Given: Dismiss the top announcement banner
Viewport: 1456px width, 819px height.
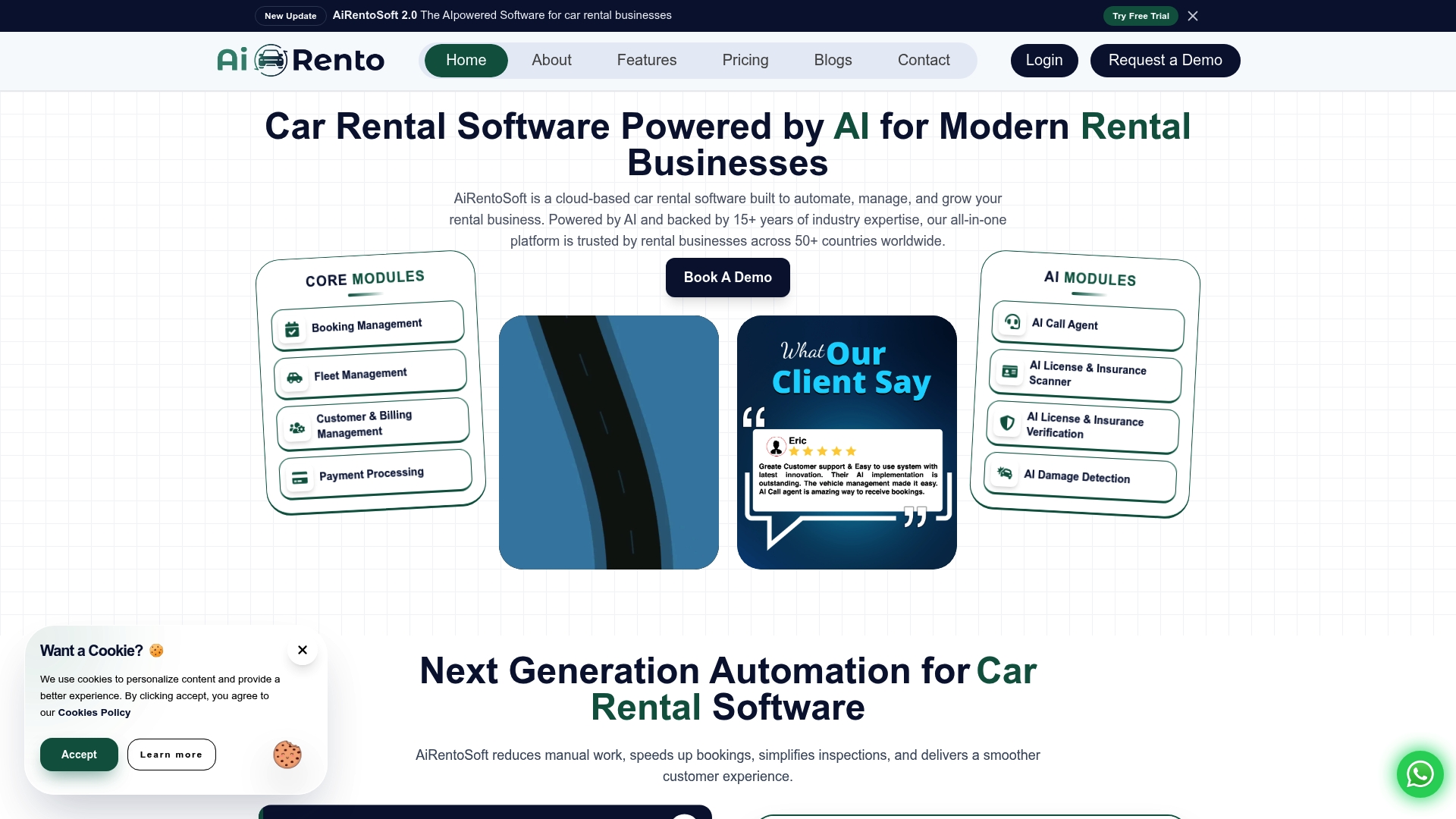Looking at the screenshot, I should (1193, 16).
